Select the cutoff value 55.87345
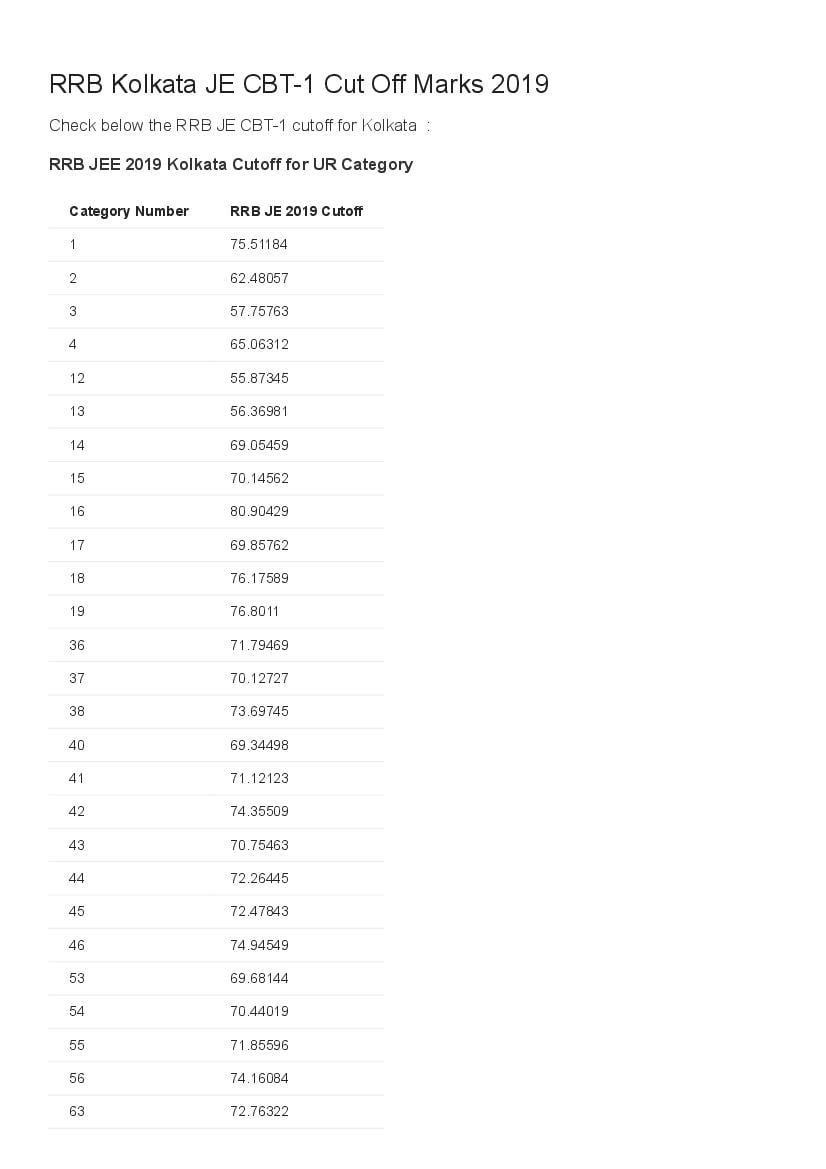The height and width of the screenshot is (1169, 826). [x=259, y=378]
